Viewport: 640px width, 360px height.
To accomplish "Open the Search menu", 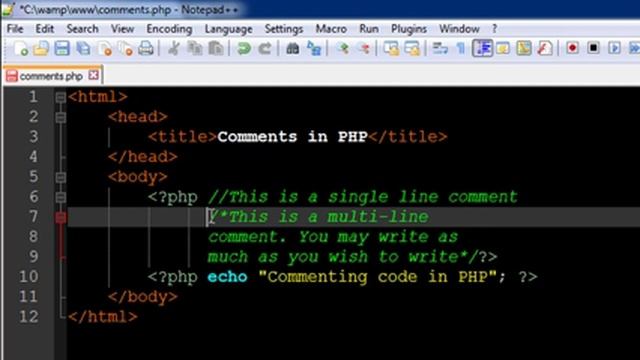I will tap(82, 29).
